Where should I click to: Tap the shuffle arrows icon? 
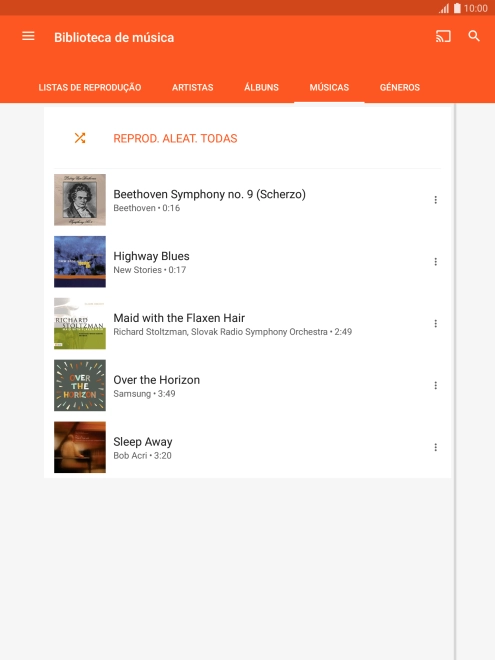80,138
